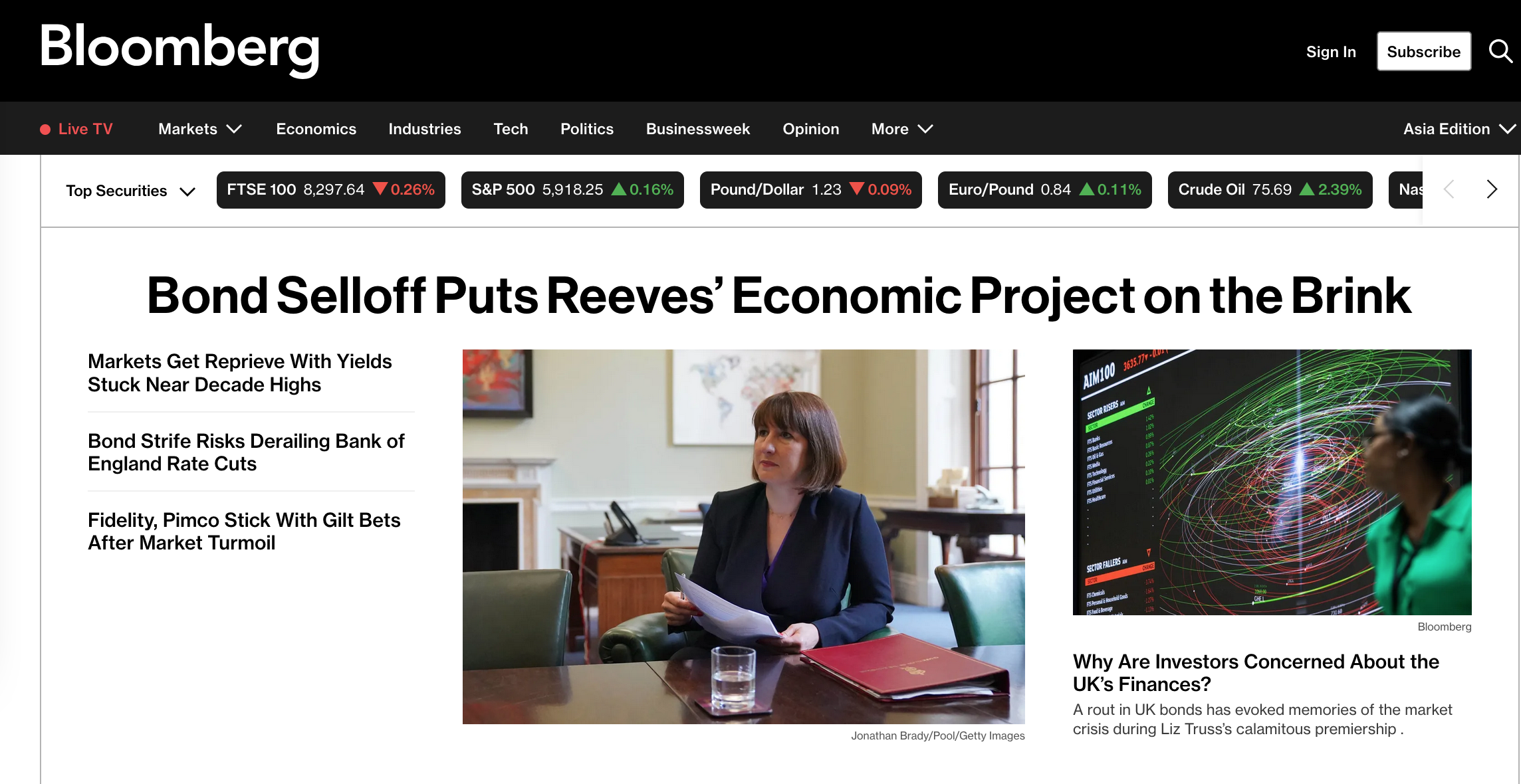1521x784 pixels.
Task: Open Businessweek in nav bar
Action: [x=698, y=129]
